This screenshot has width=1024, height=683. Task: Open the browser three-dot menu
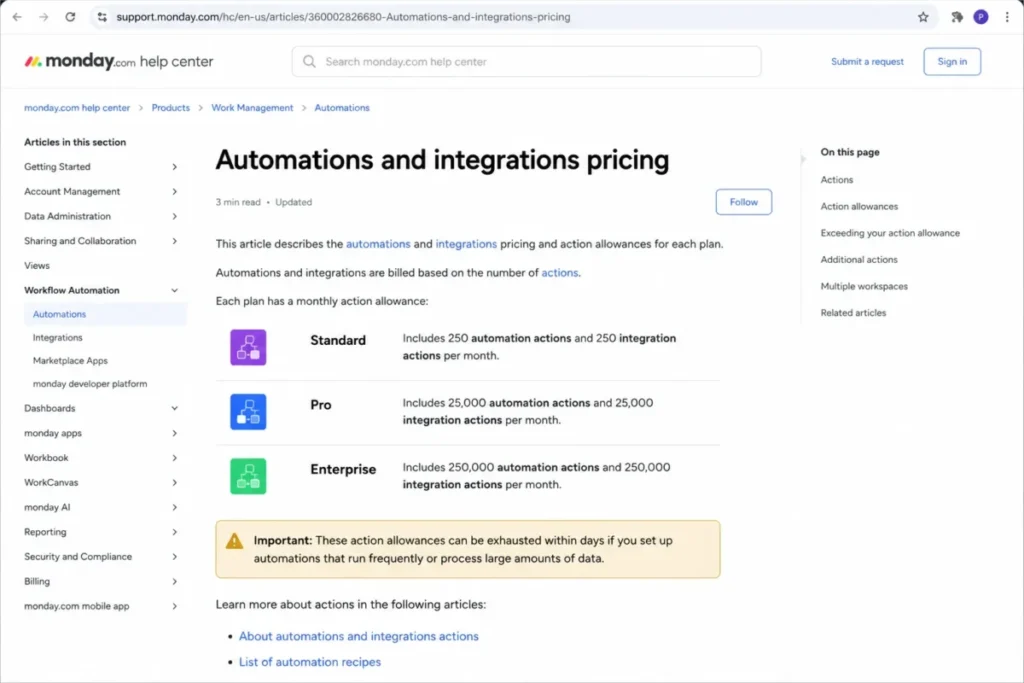click(1007, 17)
